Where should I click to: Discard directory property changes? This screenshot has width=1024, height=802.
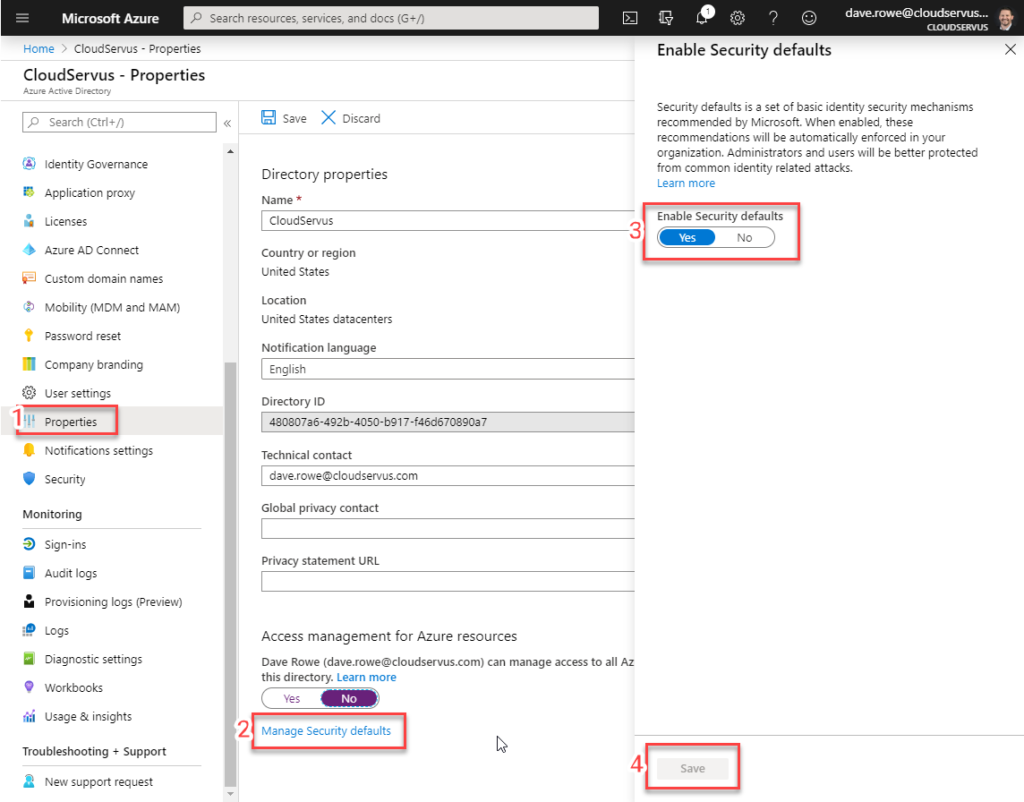click(x=351, y=118)
